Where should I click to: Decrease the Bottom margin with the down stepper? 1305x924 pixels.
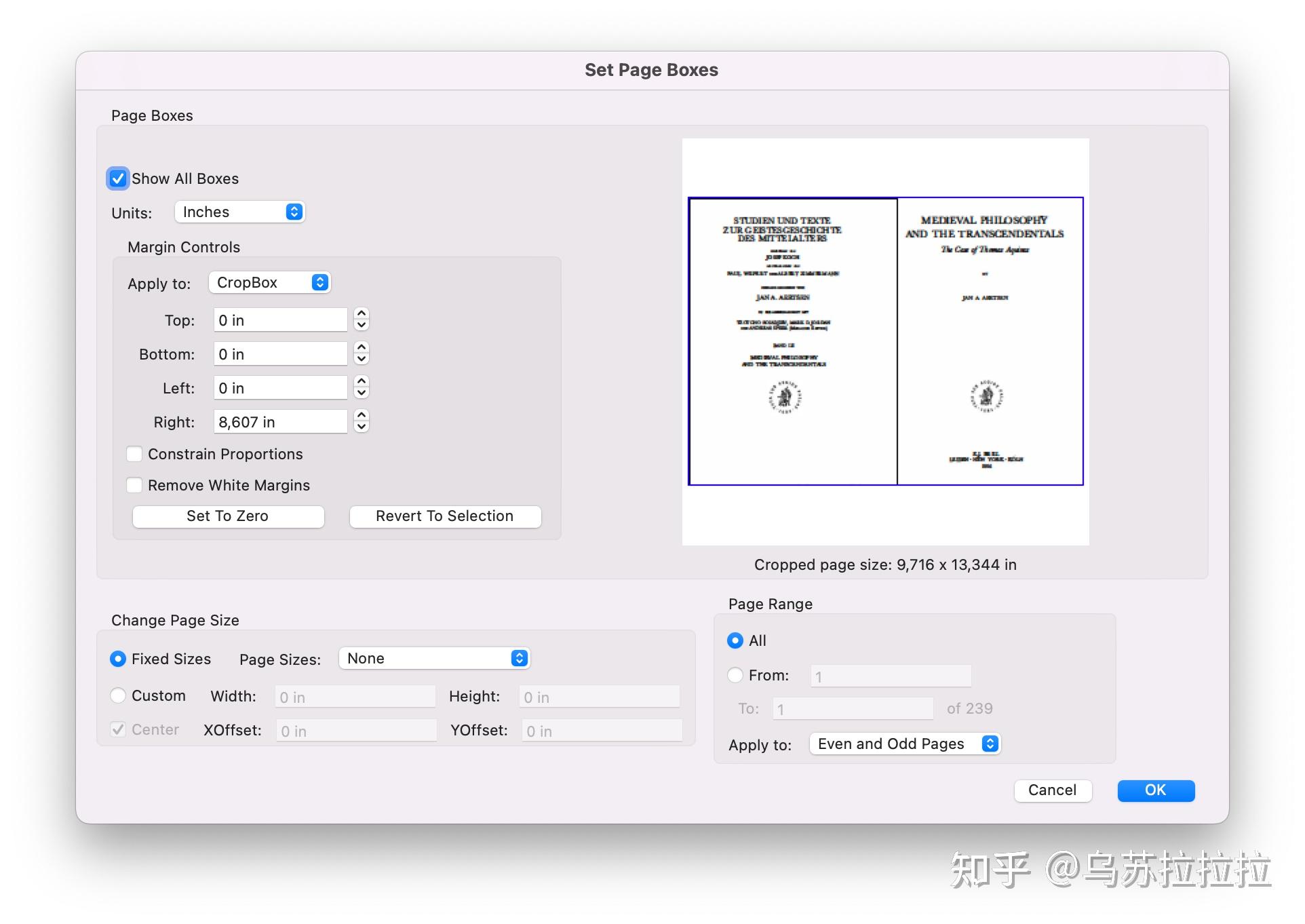click(361, 358)
